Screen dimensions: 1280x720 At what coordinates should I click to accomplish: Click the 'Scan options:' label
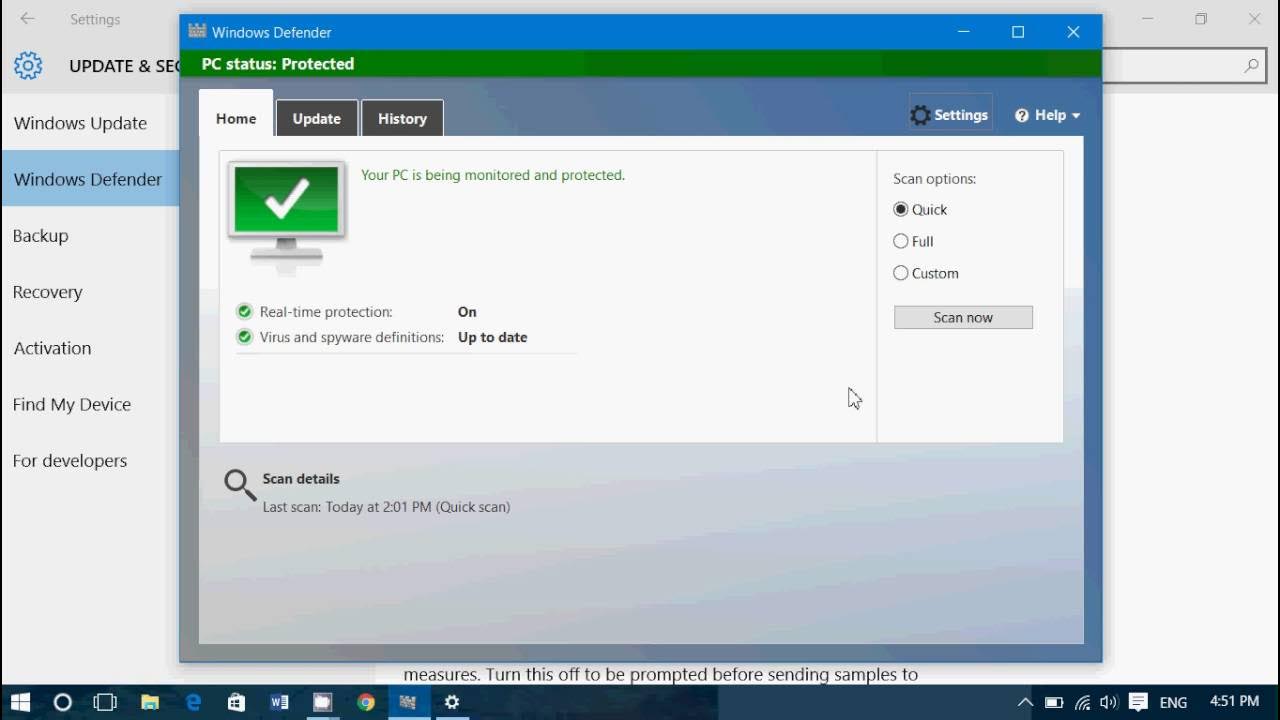coord(934,179)
